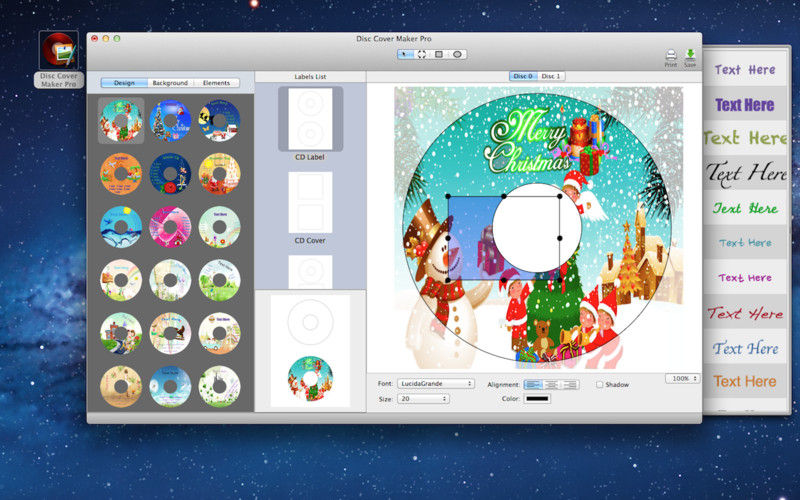Viewport: 800px width, 500px height.
Task: Select the CD Cover template thumbnail
Action: pos(310,202)
